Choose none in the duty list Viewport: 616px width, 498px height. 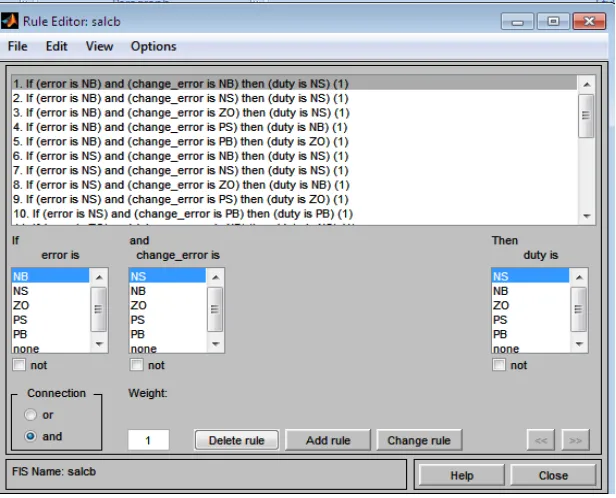[x=530, y=348]
